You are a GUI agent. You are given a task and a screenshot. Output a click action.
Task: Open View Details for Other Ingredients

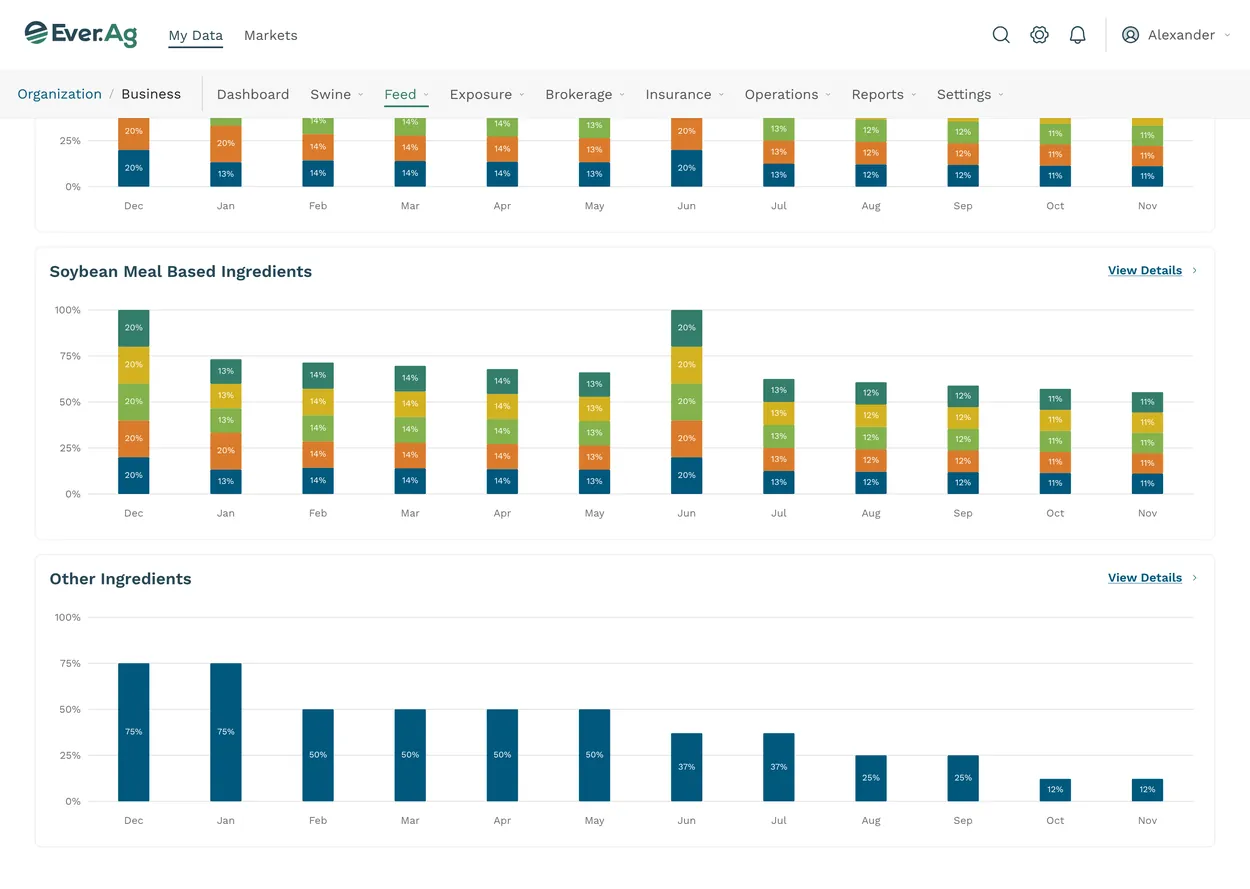[x=1145, y=578]
